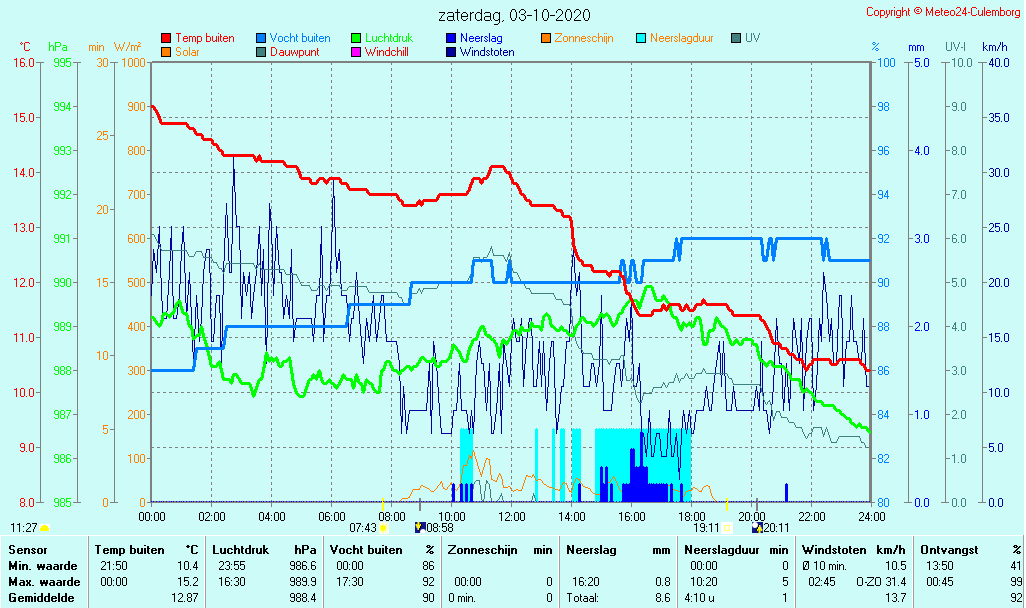Click the moon icon beside 20:11
This screenshot has height=608, width=1026.
(758, 527)
